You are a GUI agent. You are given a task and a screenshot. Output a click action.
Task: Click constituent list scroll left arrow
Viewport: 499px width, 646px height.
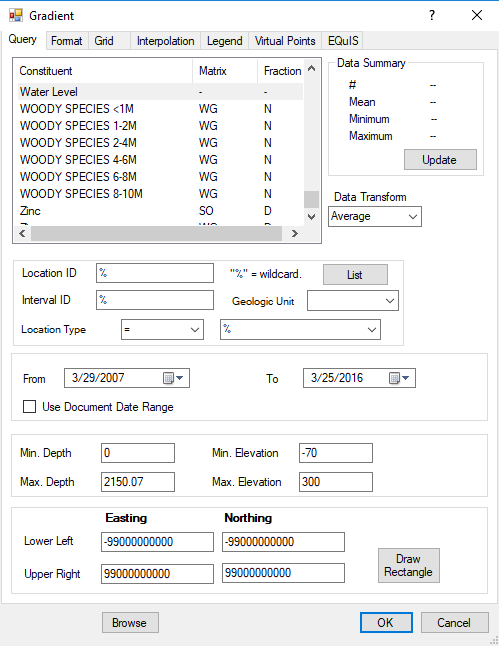click(x=22, y=234)
